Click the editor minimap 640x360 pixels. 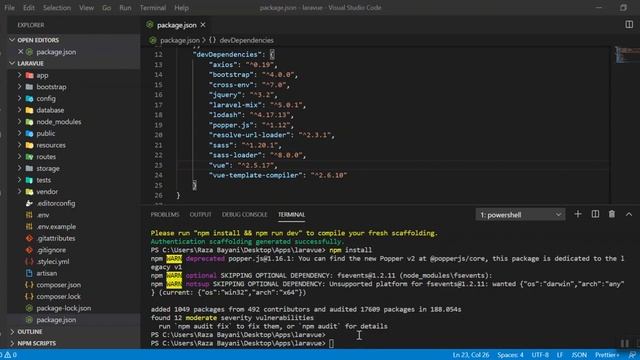(x=628, y=54)
